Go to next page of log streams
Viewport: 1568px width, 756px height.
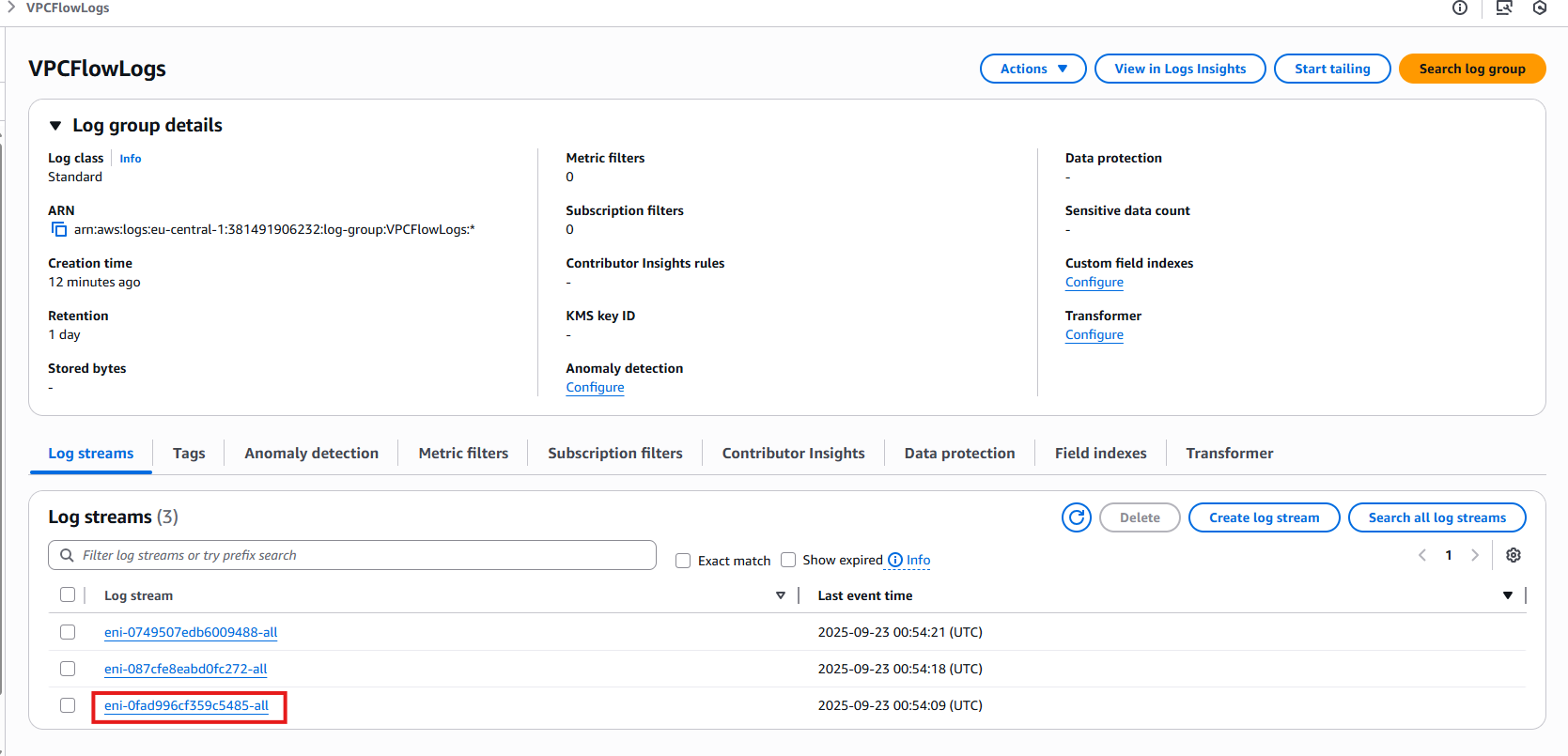(1475, 555)
